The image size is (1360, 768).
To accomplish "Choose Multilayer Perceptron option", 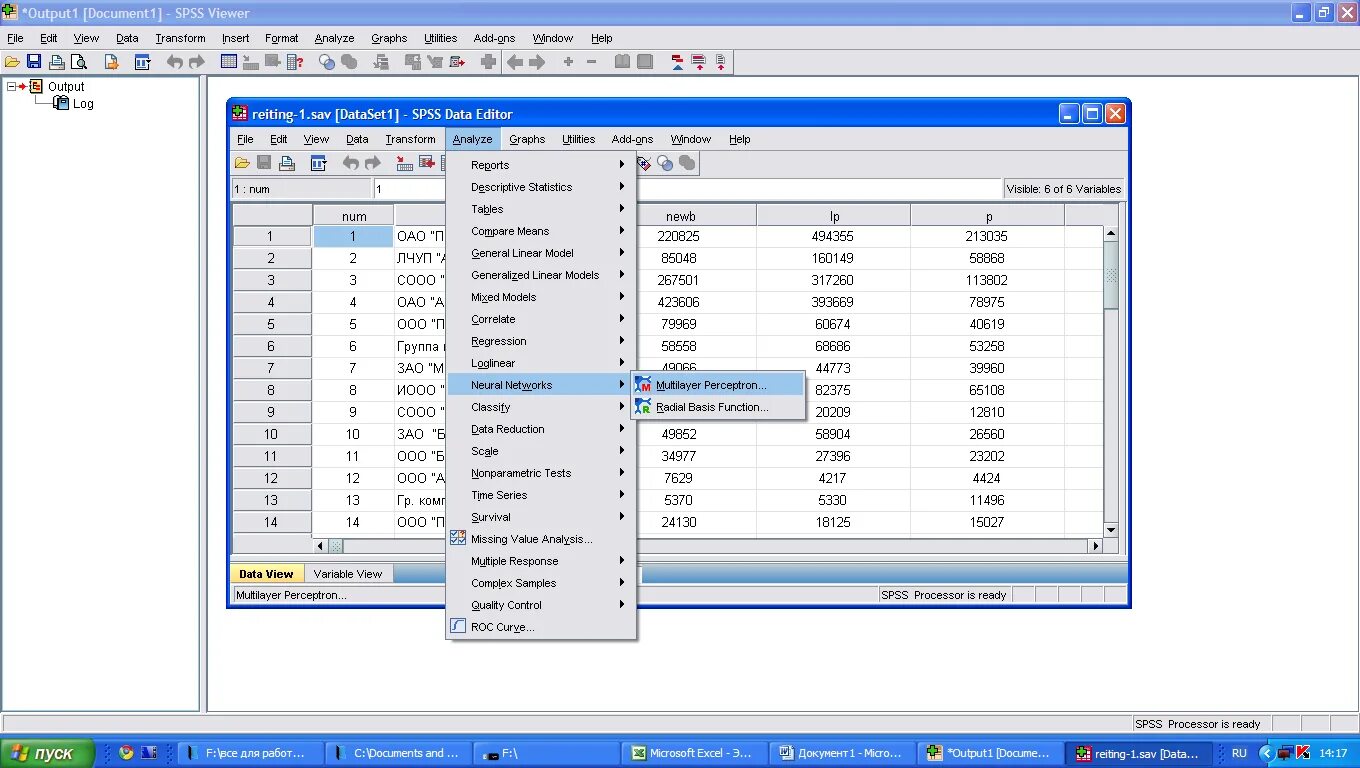I will coord(718,385).
